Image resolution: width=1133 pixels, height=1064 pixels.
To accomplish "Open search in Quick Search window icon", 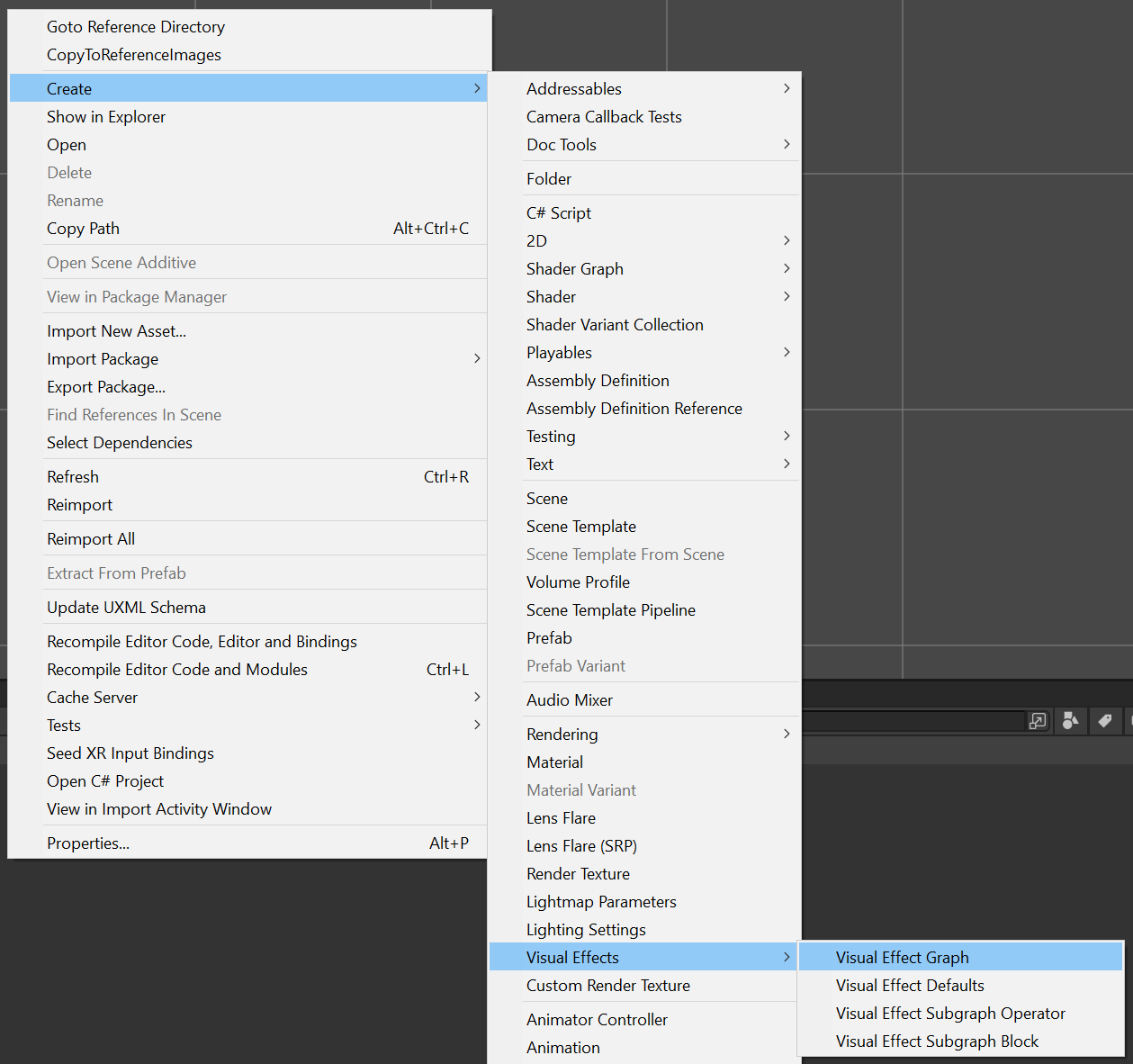I will [1038, 720].
